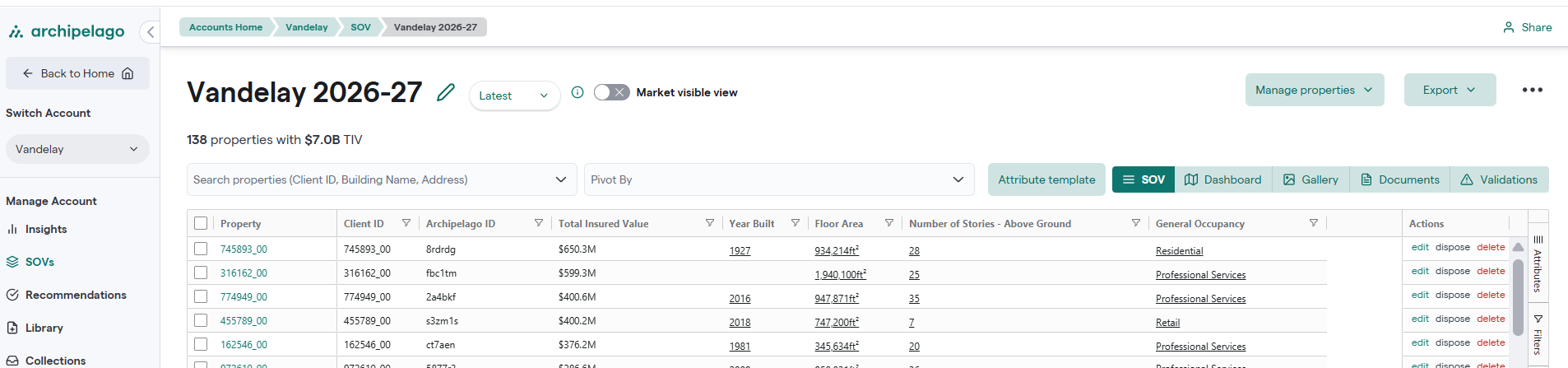The height and width of the screenshot is (368, 1568).
Task: Click year built 1927 value
Action: [x=740, y=250]
